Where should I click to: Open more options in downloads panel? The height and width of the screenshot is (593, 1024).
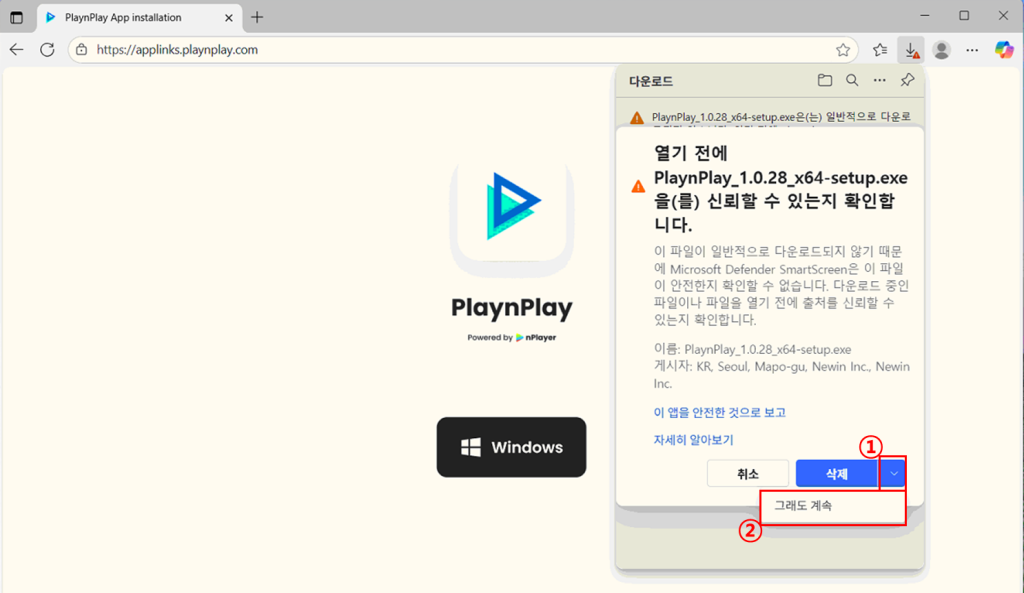coord(880,80)
